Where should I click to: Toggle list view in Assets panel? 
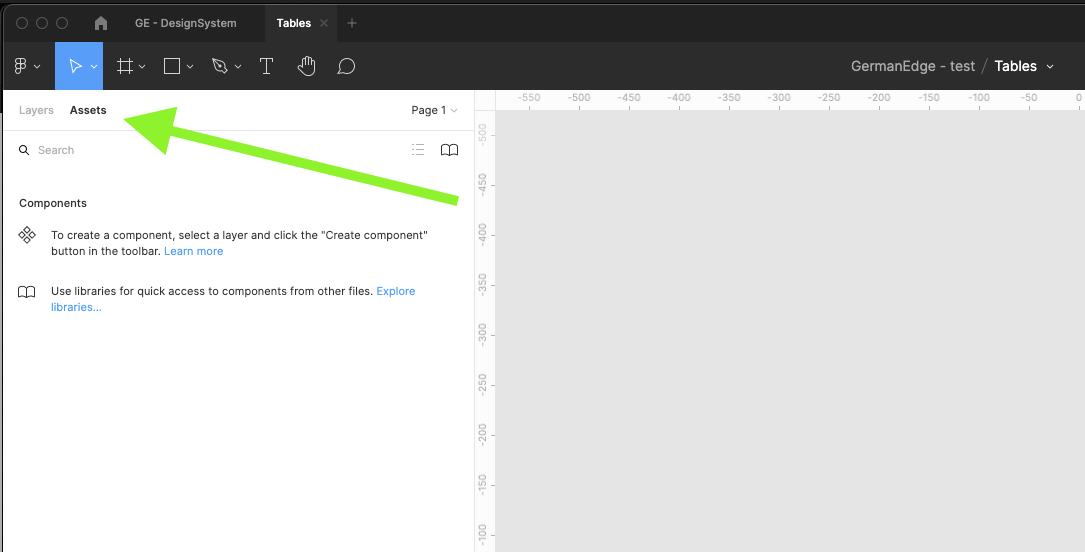[418, 150]
